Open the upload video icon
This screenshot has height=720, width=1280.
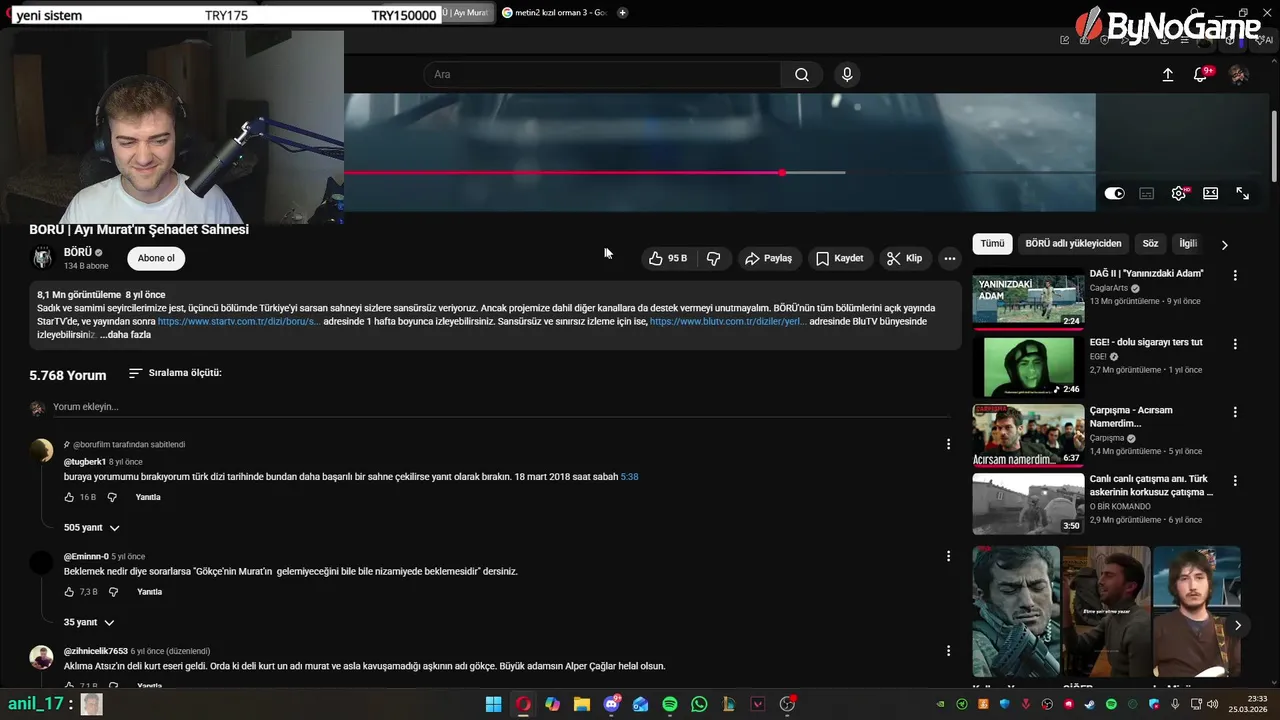click(1167, 75)
